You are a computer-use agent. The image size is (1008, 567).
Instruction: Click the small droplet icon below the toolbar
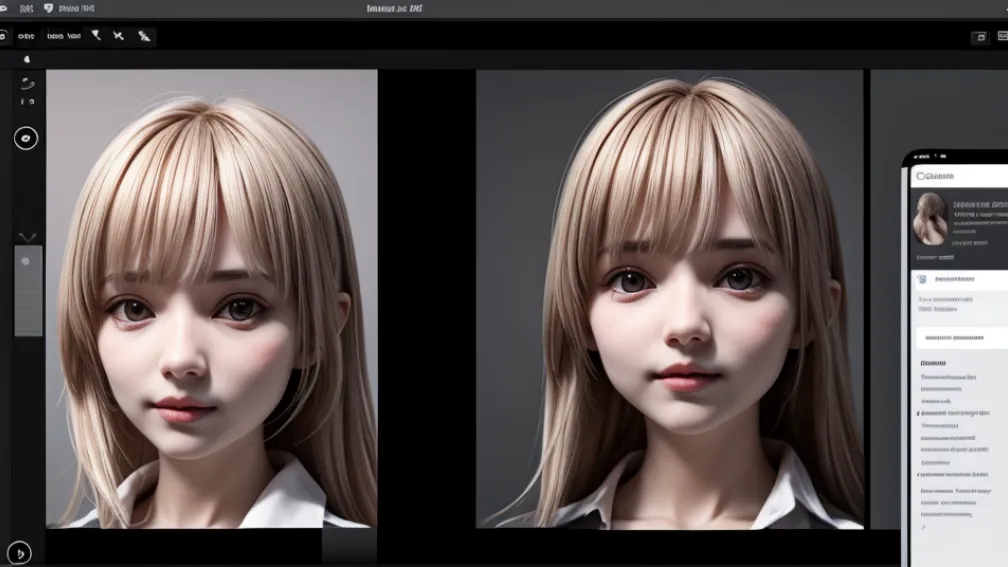pos(27,59)
